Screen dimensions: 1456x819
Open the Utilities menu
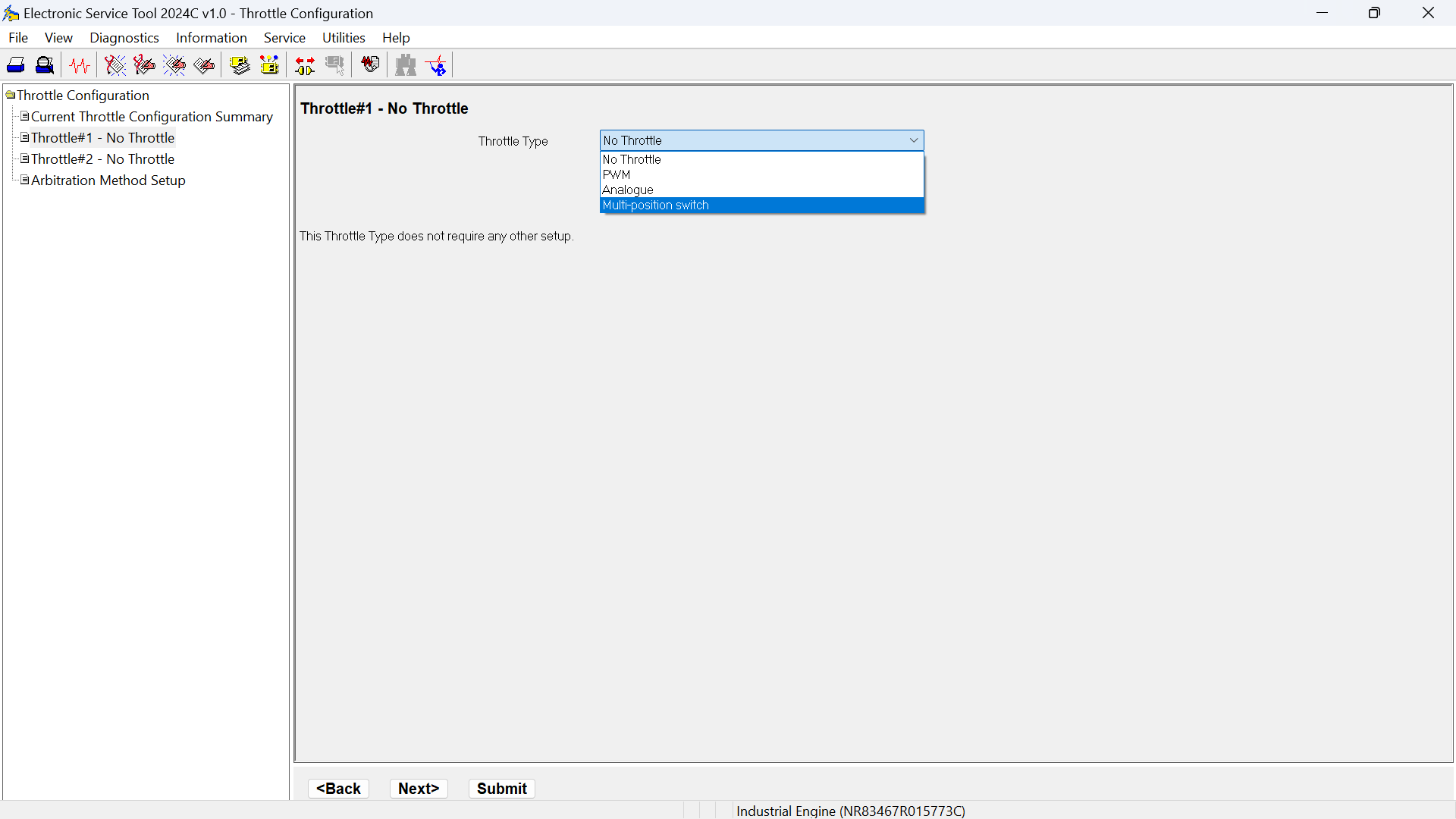(344, 38)
